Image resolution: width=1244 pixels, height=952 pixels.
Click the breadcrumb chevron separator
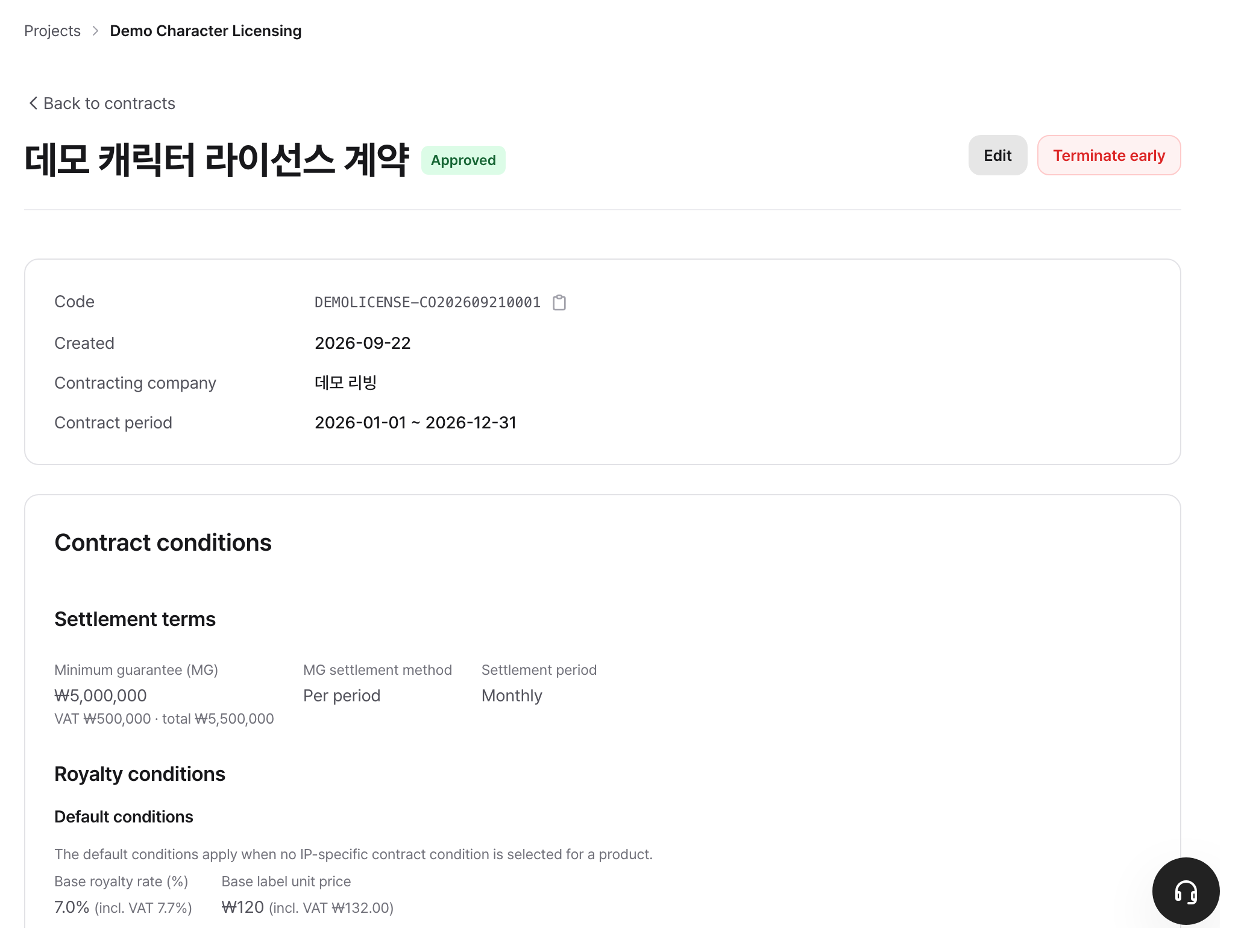(x=95, y=31)
